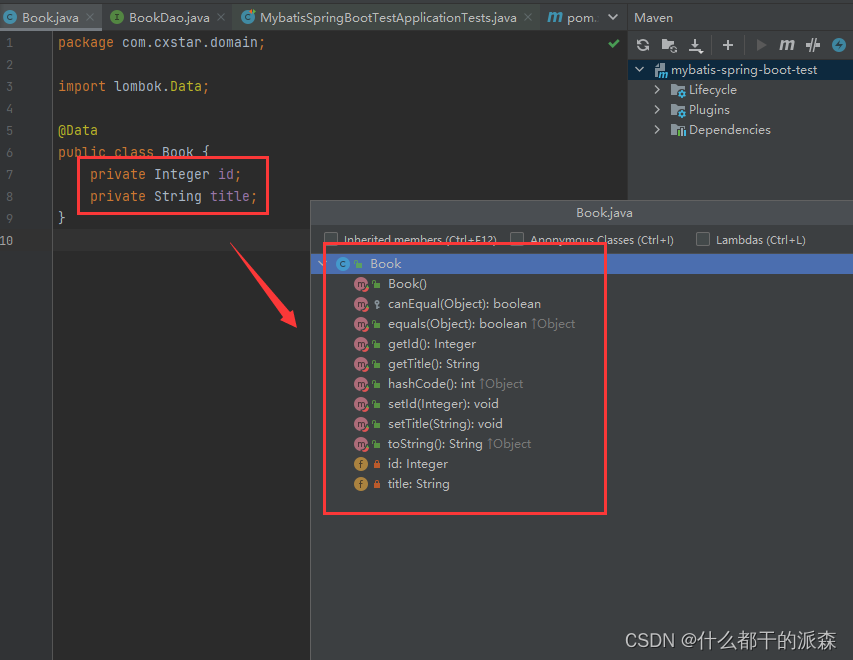Switch to MybatisSpringBootTestApplicationTests.java tab

coord(388,18)
